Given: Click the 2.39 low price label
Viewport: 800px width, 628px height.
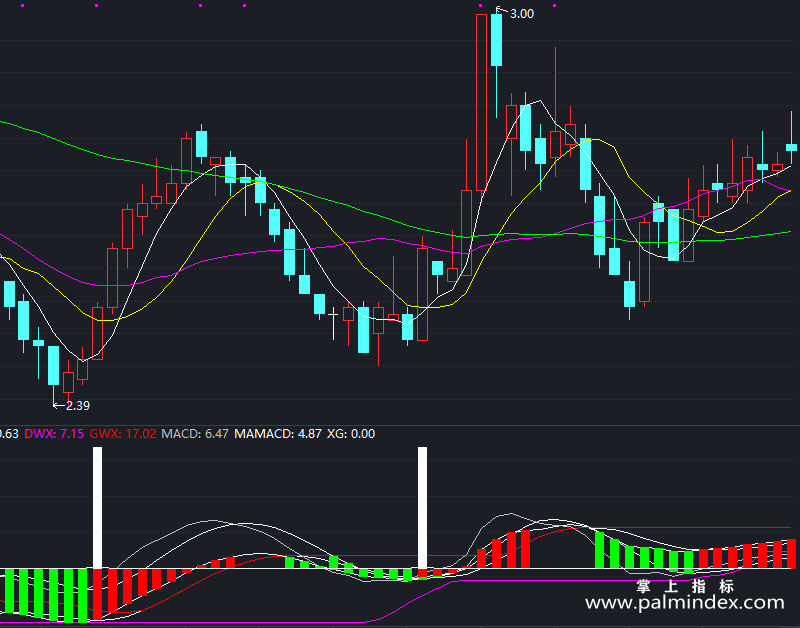Looking at the screenshot, I should [78, 406].
